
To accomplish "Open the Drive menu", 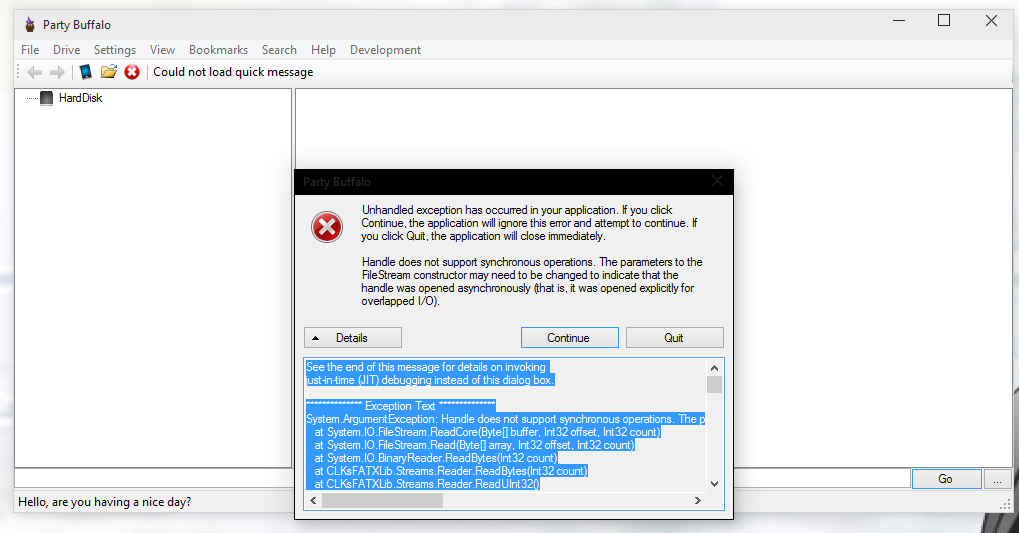I will point(66,50).
